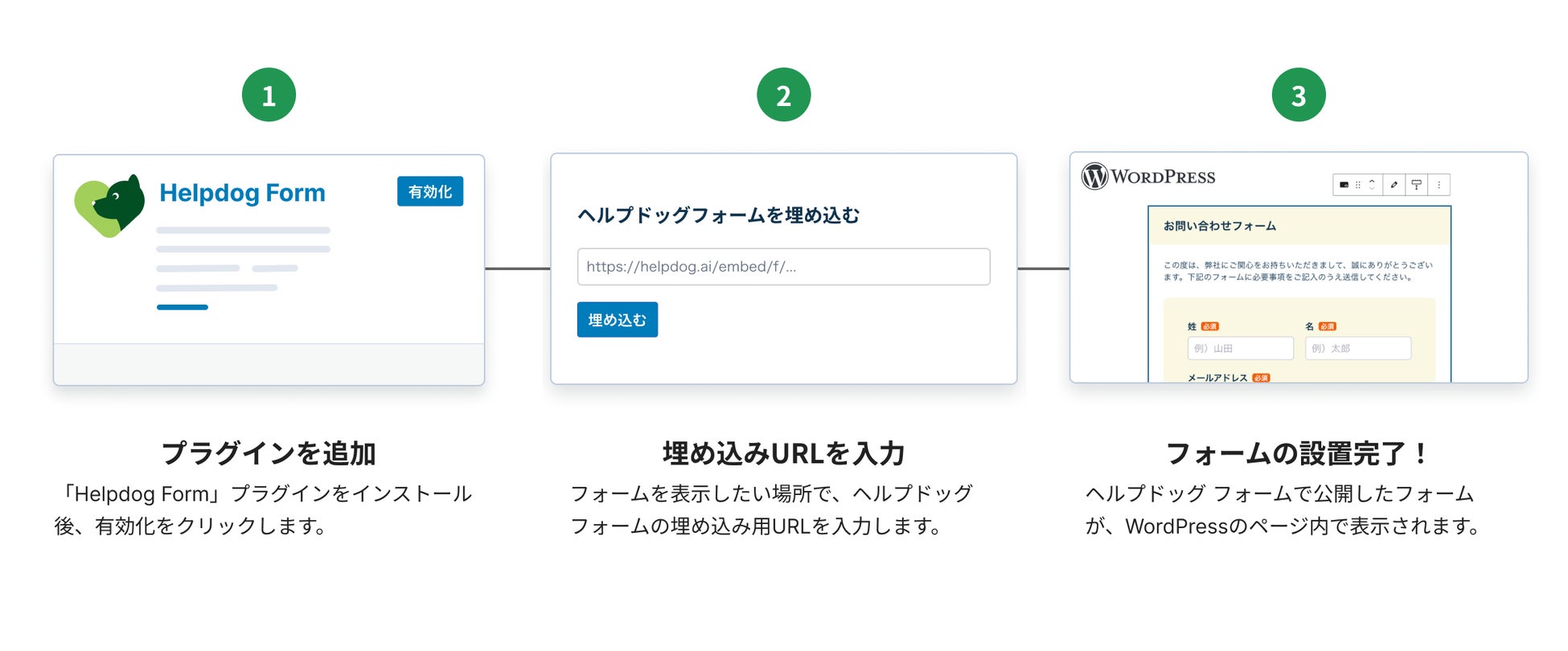Image resolution: width=1568 pixels, height=651 pixels.
Task: Click the Helpdog Form plugin title
Action: pos(242,193)
